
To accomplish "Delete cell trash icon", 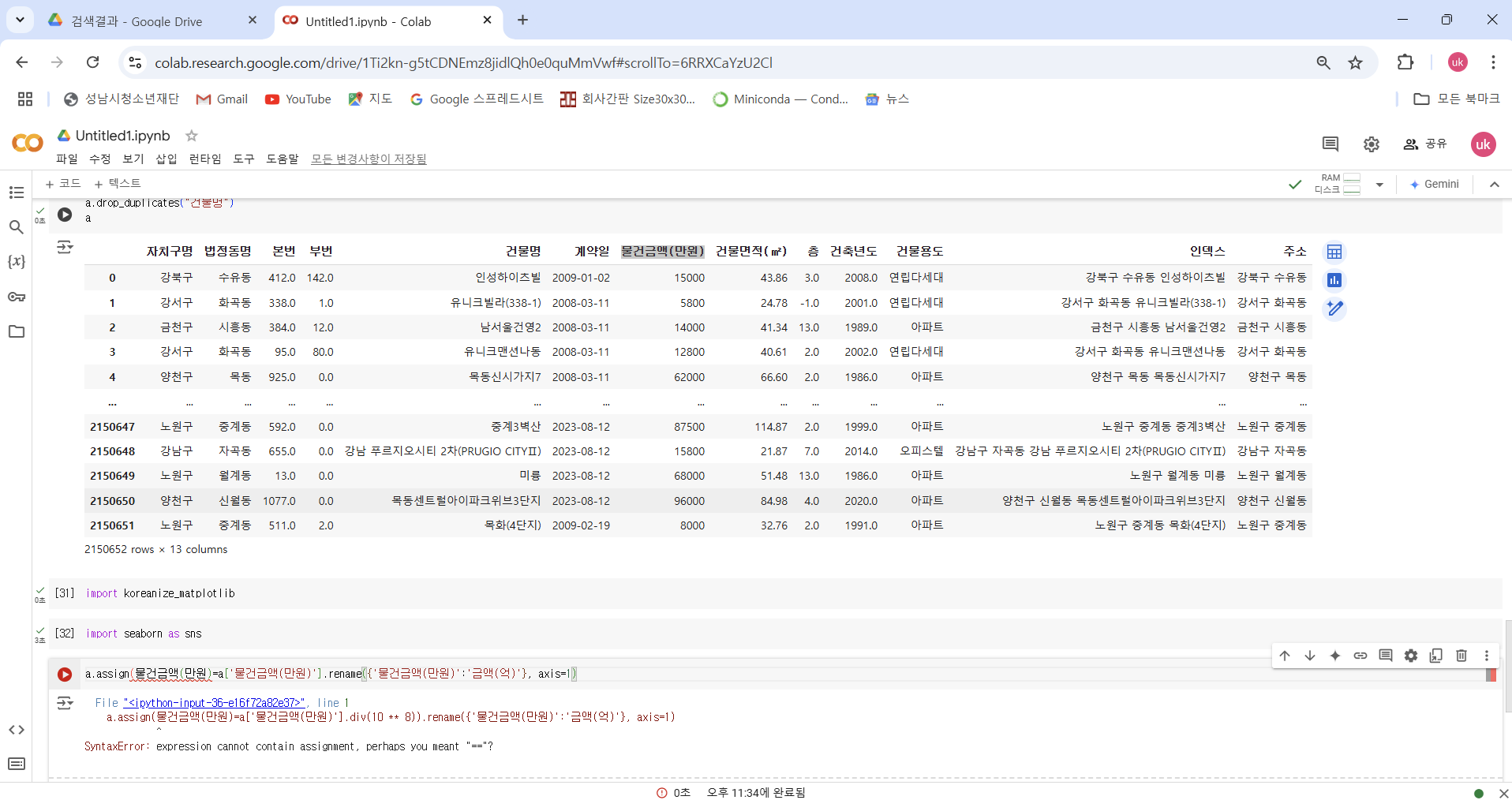I will [1461, 656].
